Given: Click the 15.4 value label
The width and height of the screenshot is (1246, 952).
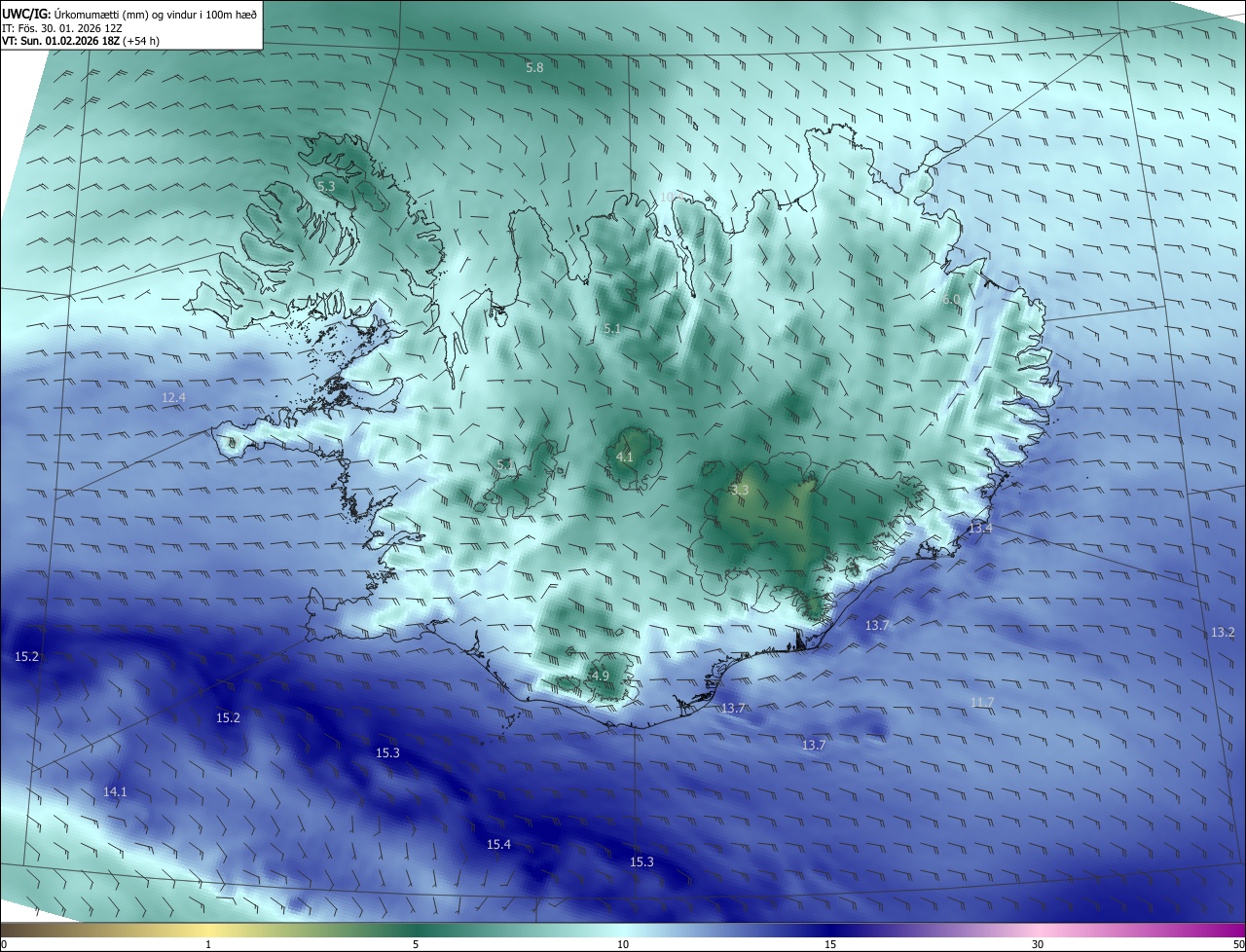Looking at the screenshot, I should click(498, 844).
